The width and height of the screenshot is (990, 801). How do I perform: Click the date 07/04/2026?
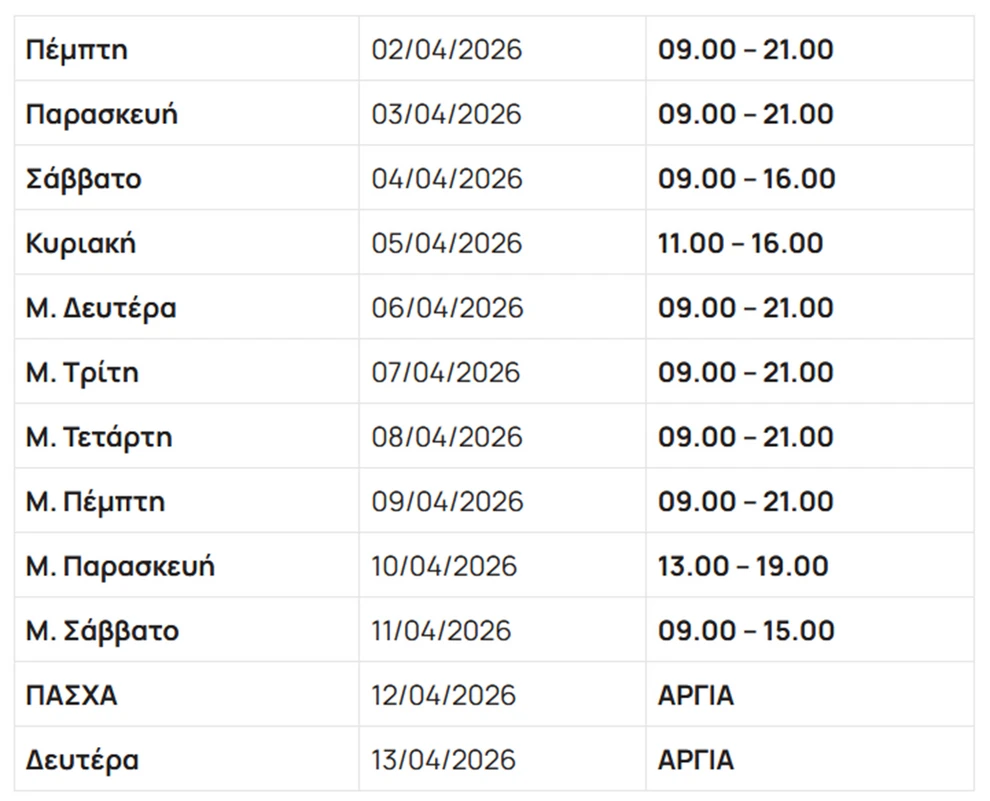pos(446,373)
